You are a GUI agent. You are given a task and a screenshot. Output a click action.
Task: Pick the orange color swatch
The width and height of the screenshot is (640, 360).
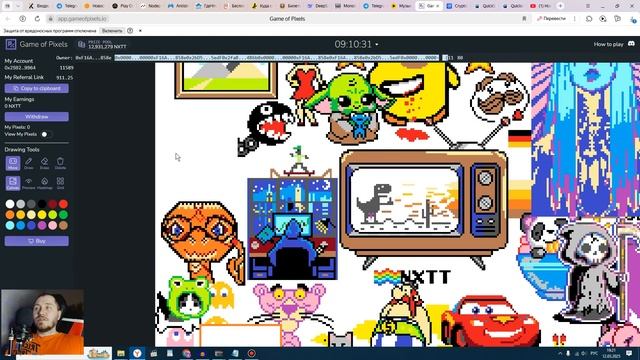pos(10,214)
